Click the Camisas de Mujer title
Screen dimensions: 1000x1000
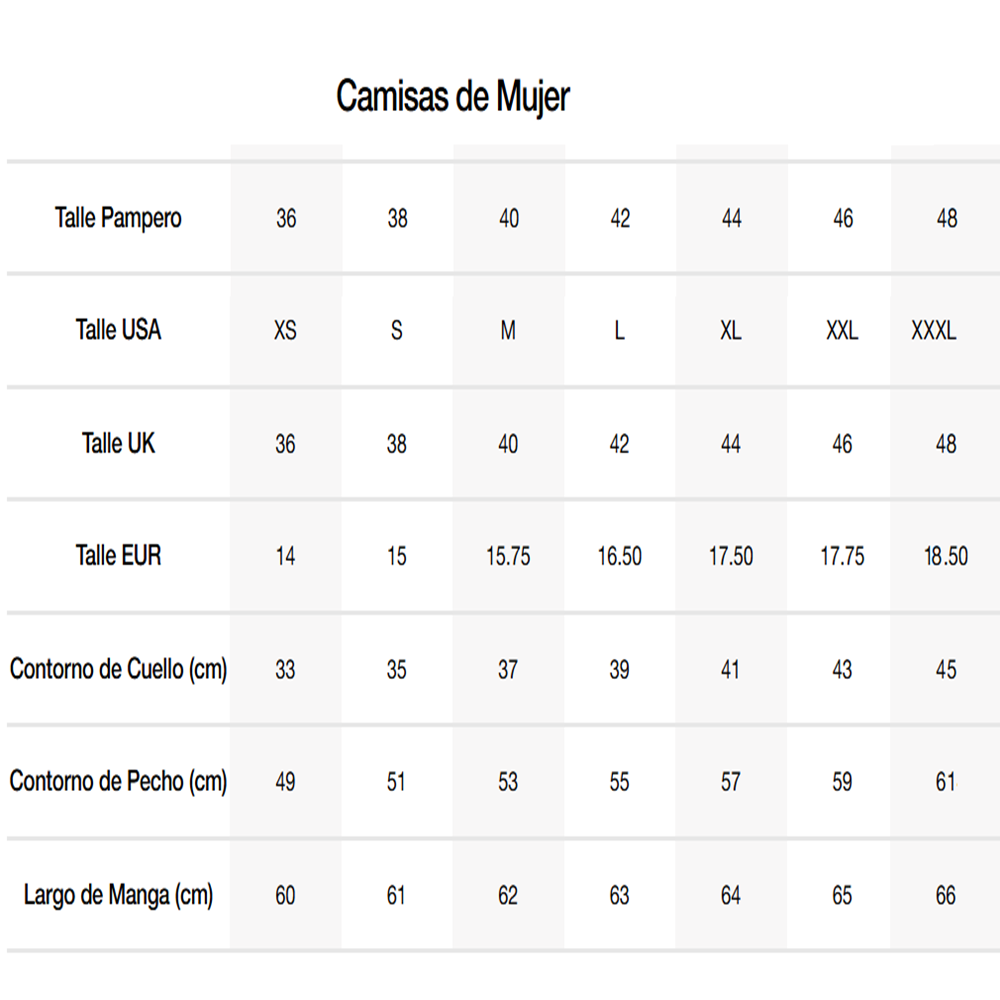click(x=453, y=98)
